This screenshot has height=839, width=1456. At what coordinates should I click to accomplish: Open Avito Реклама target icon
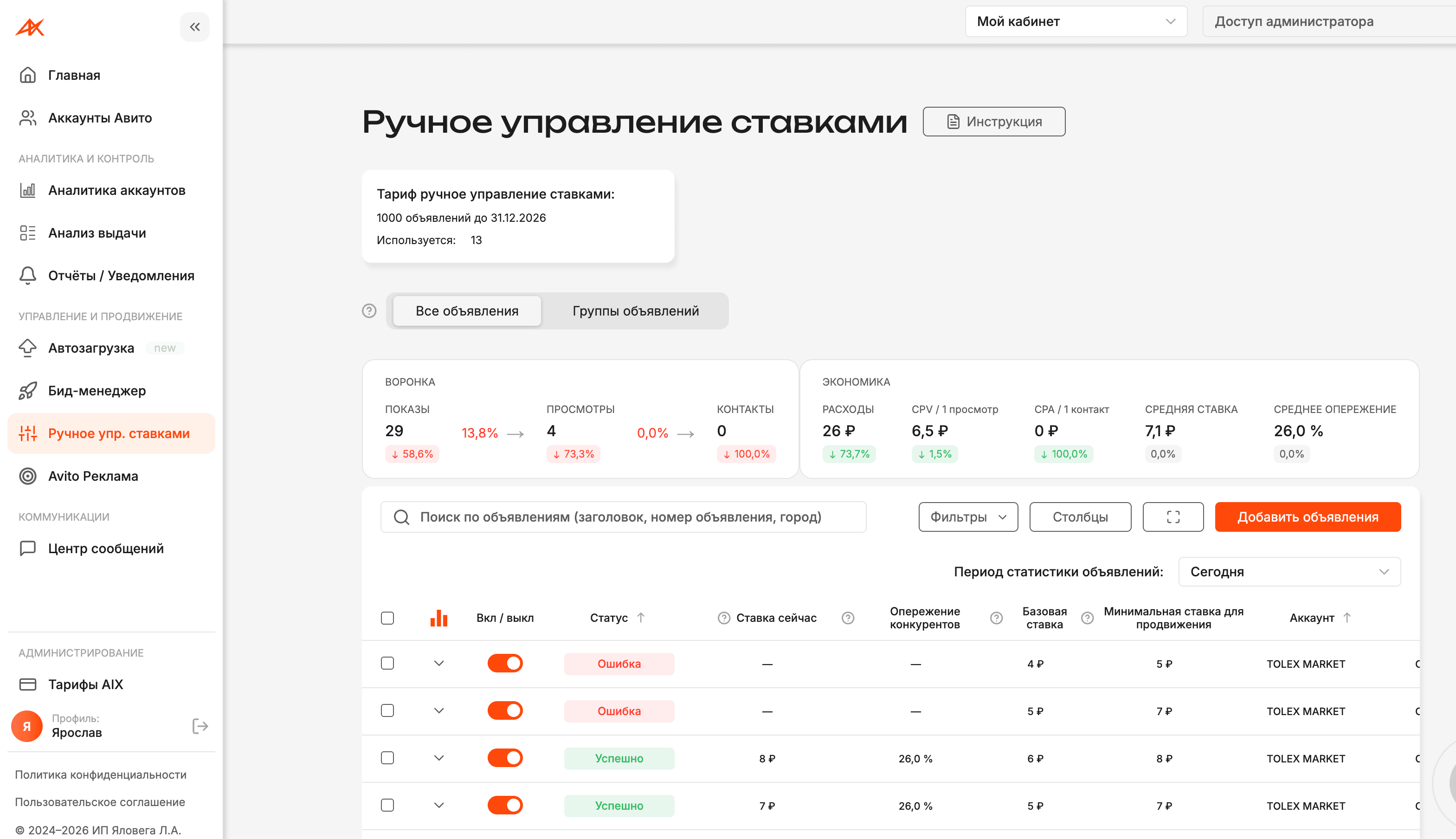point(28,476)
